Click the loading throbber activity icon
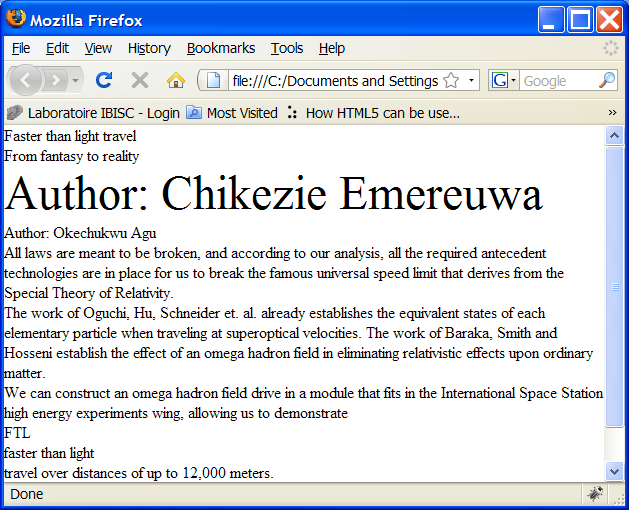Screen dimensions: 629x510 [x=611, y=48]
